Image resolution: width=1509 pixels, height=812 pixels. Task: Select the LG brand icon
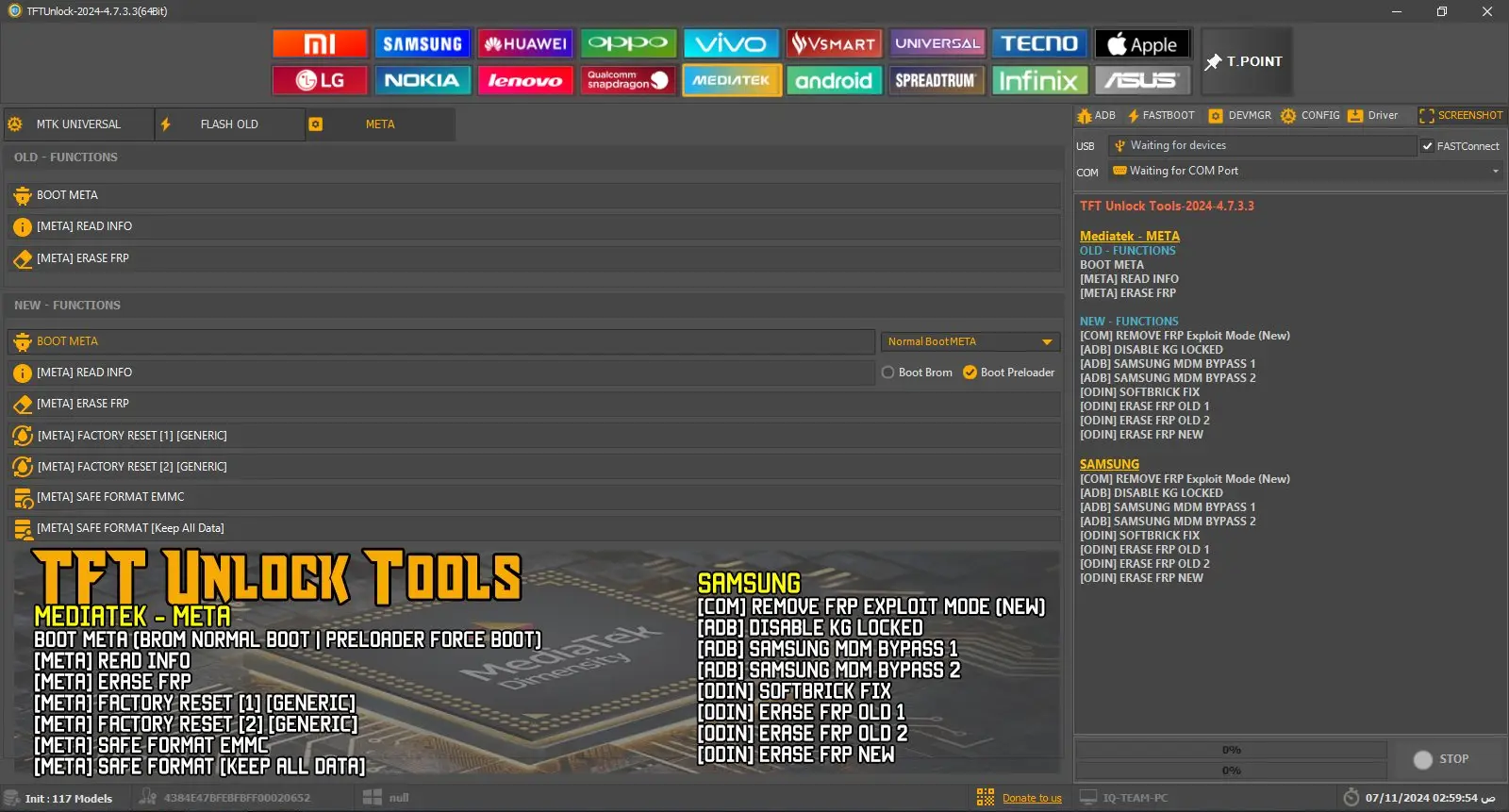pyautogui.click(x=320, y=80)
